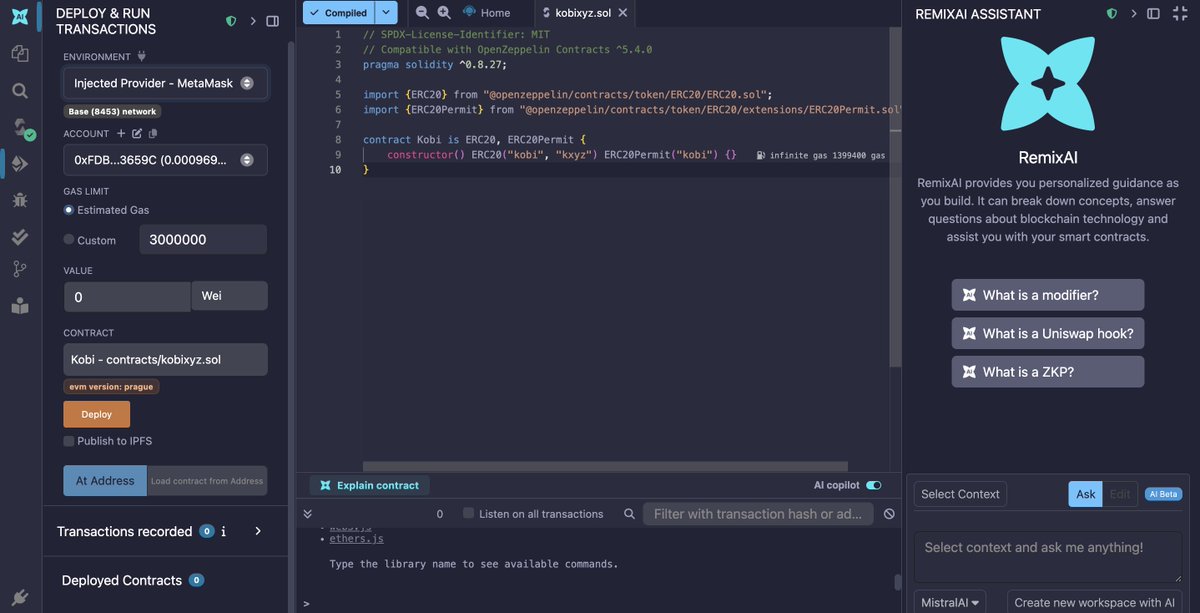Open the MistralAI model dropdown

949,602
